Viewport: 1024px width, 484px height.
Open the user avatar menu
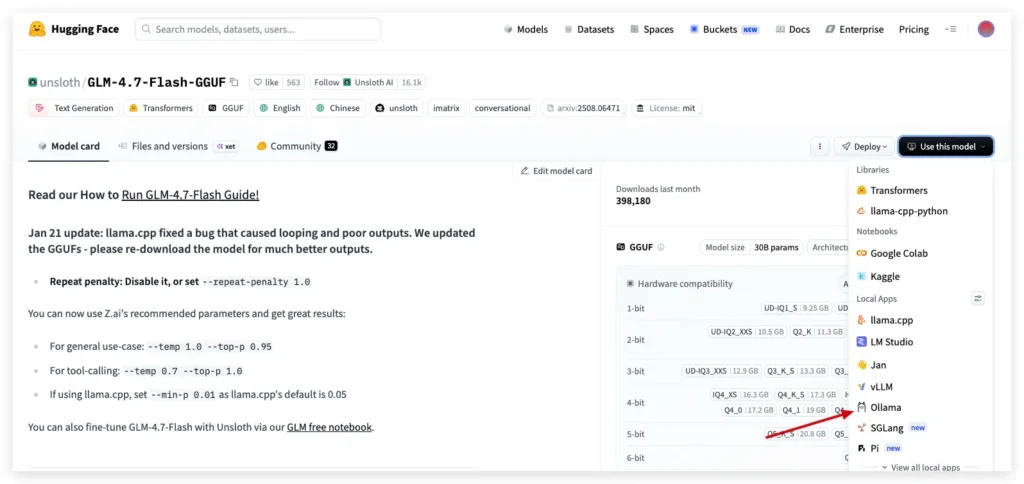point(985,29)
